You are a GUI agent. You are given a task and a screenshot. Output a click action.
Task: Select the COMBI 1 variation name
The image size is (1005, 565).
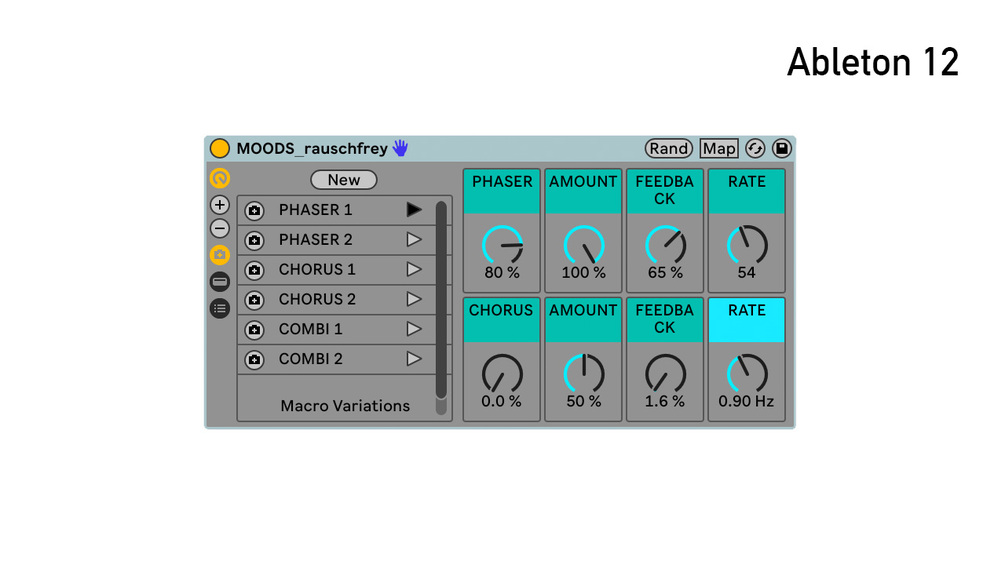coord(310,329)
